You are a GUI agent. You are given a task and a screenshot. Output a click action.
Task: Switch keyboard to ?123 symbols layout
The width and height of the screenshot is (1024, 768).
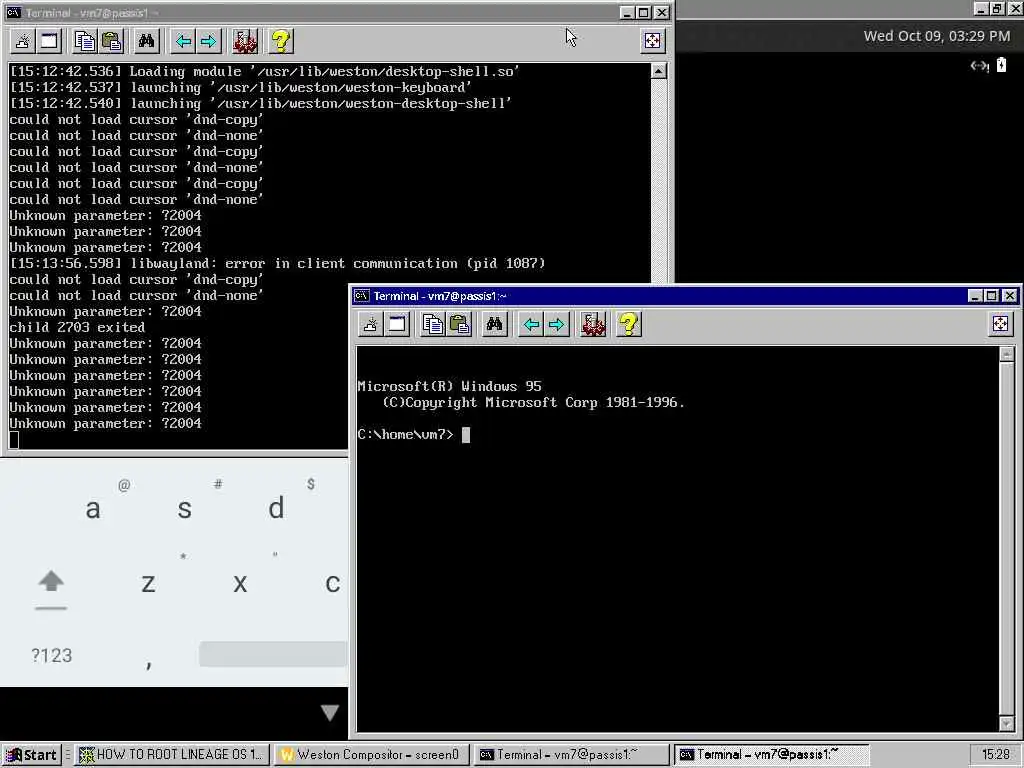point(52,655)
